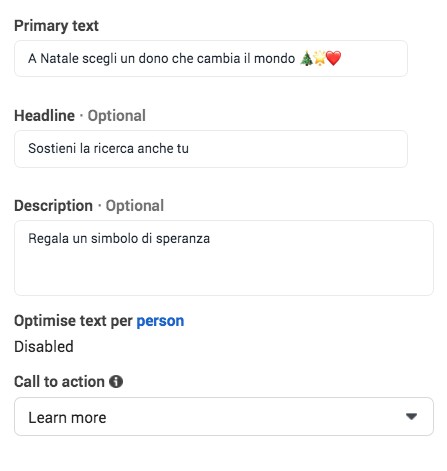This screenshot has height=471, width=447.
Task: Click the Optional tag next to Headline
Action: 117,116
